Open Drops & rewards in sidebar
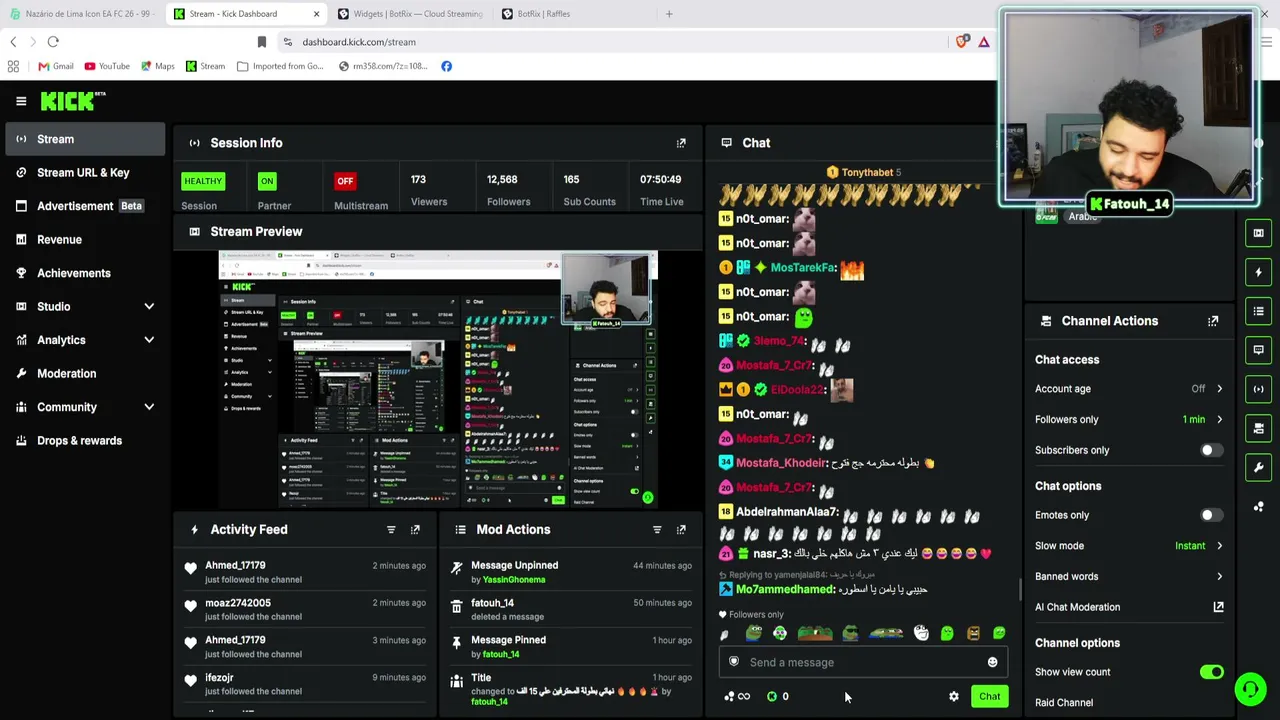The width and height of the screenshot is (1280, 720). [85, 441]
